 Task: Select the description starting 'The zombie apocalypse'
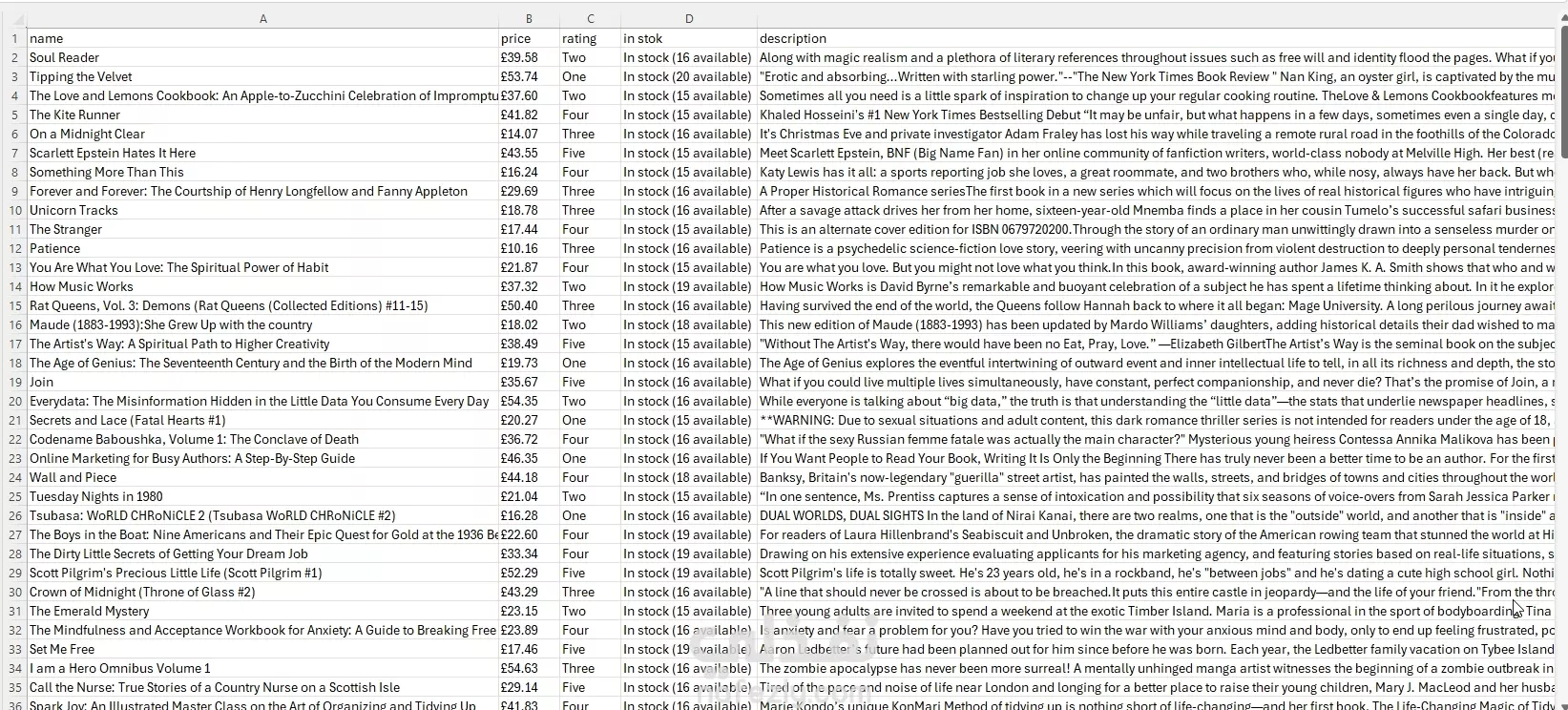(1156, 668)
